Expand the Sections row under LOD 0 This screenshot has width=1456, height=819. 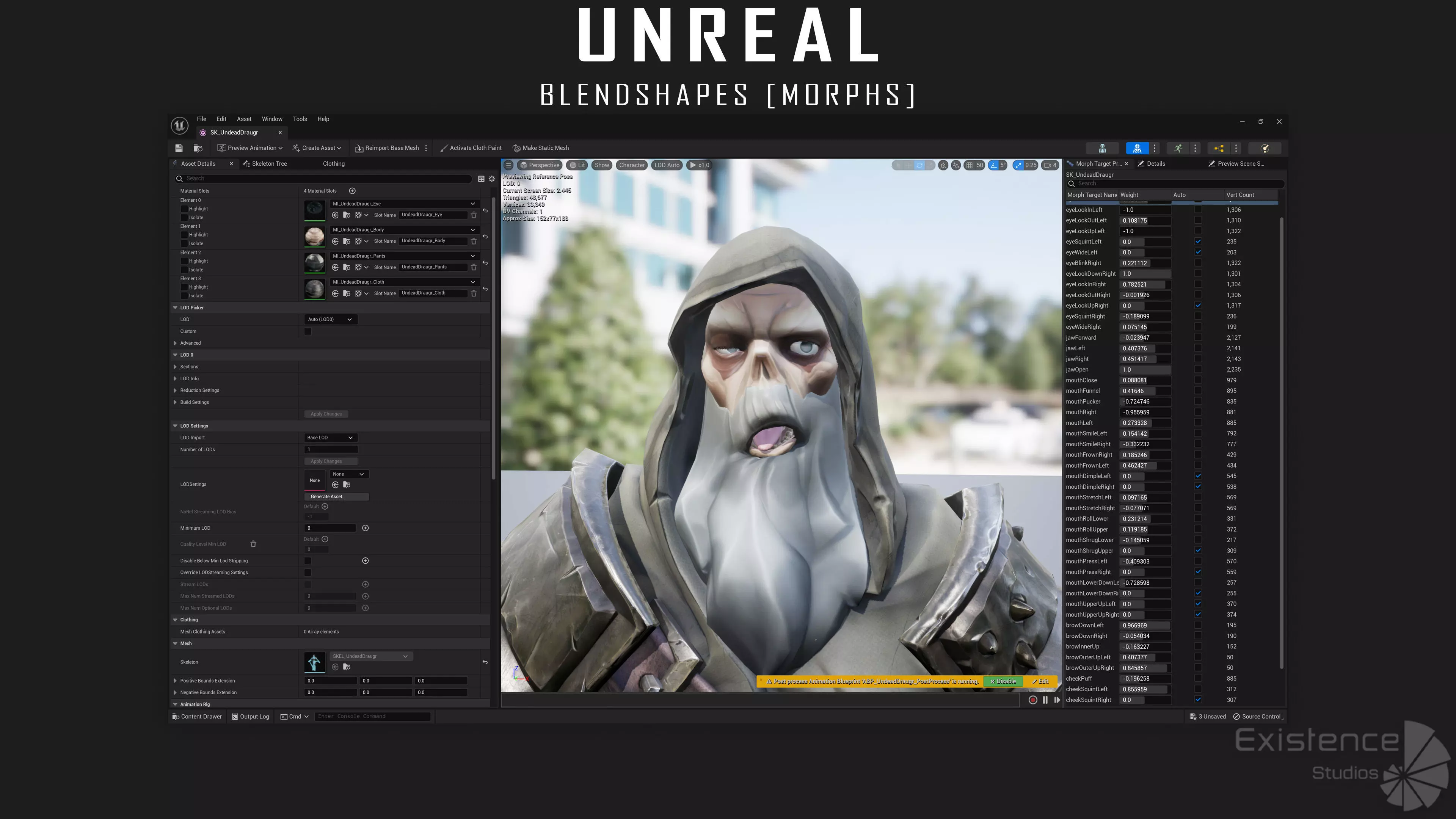(175, 367)
